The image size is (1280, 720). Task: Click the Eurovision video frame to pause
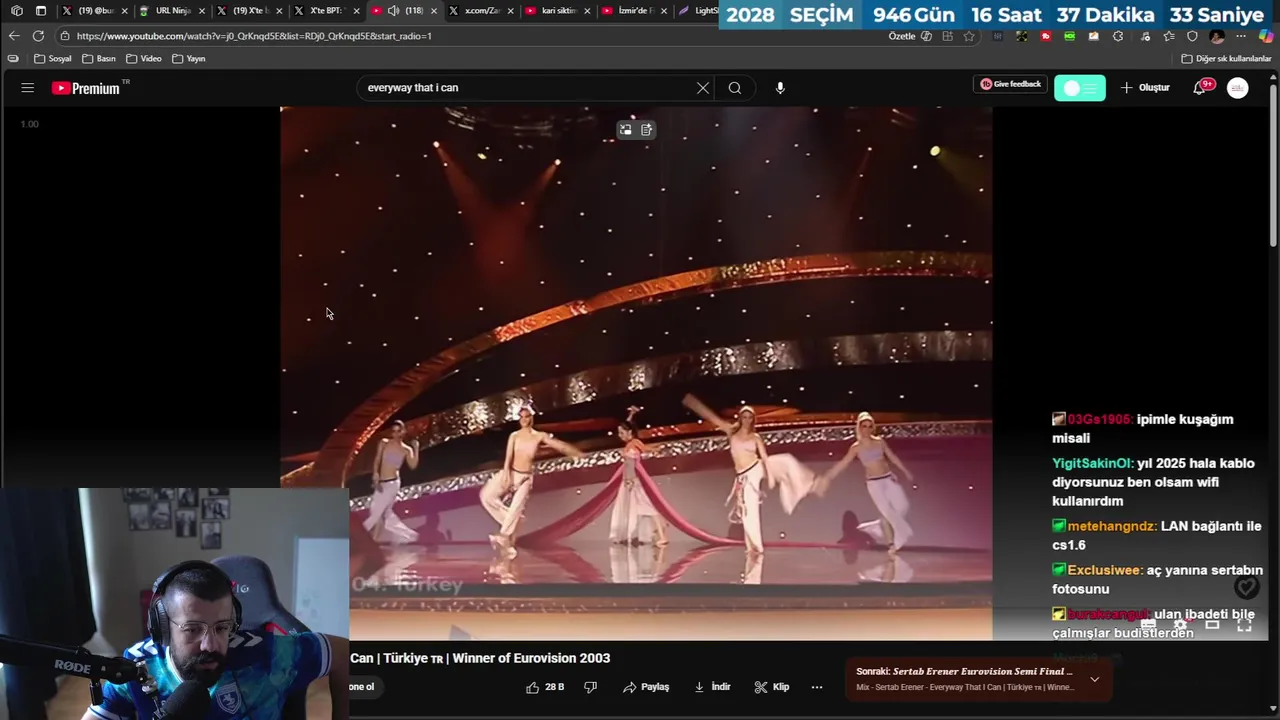636,372
